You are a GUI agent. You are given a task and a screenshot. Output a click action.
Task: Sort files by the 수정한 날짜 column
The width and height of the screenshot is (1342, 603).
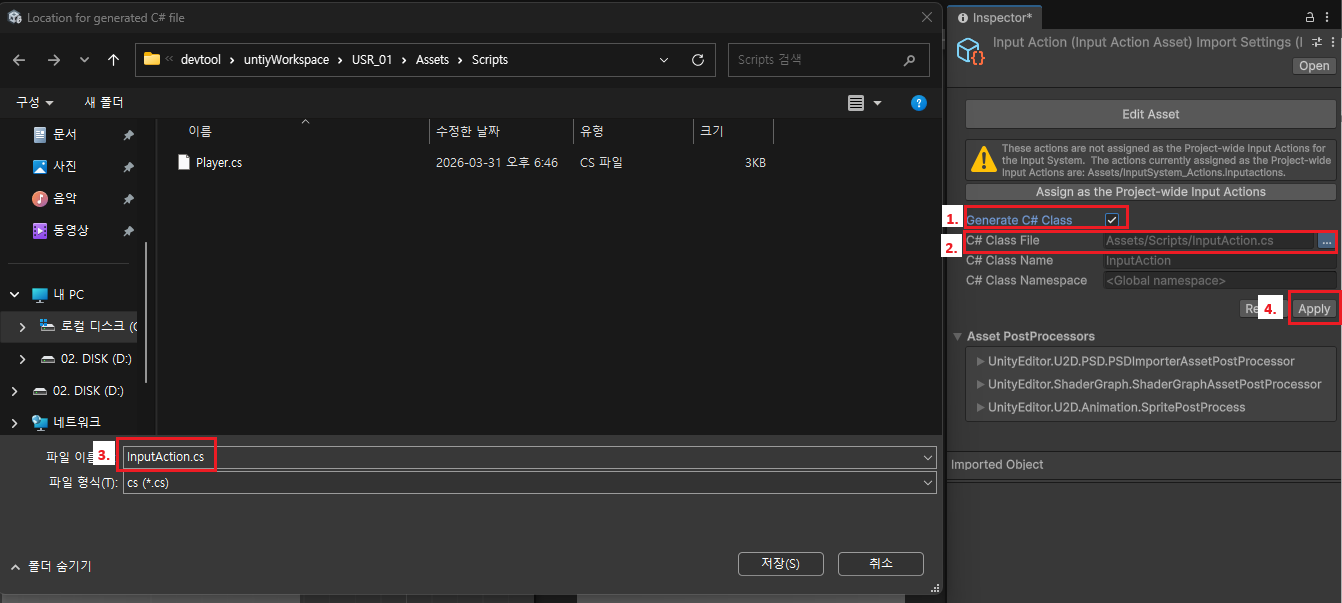coord(468,132)
